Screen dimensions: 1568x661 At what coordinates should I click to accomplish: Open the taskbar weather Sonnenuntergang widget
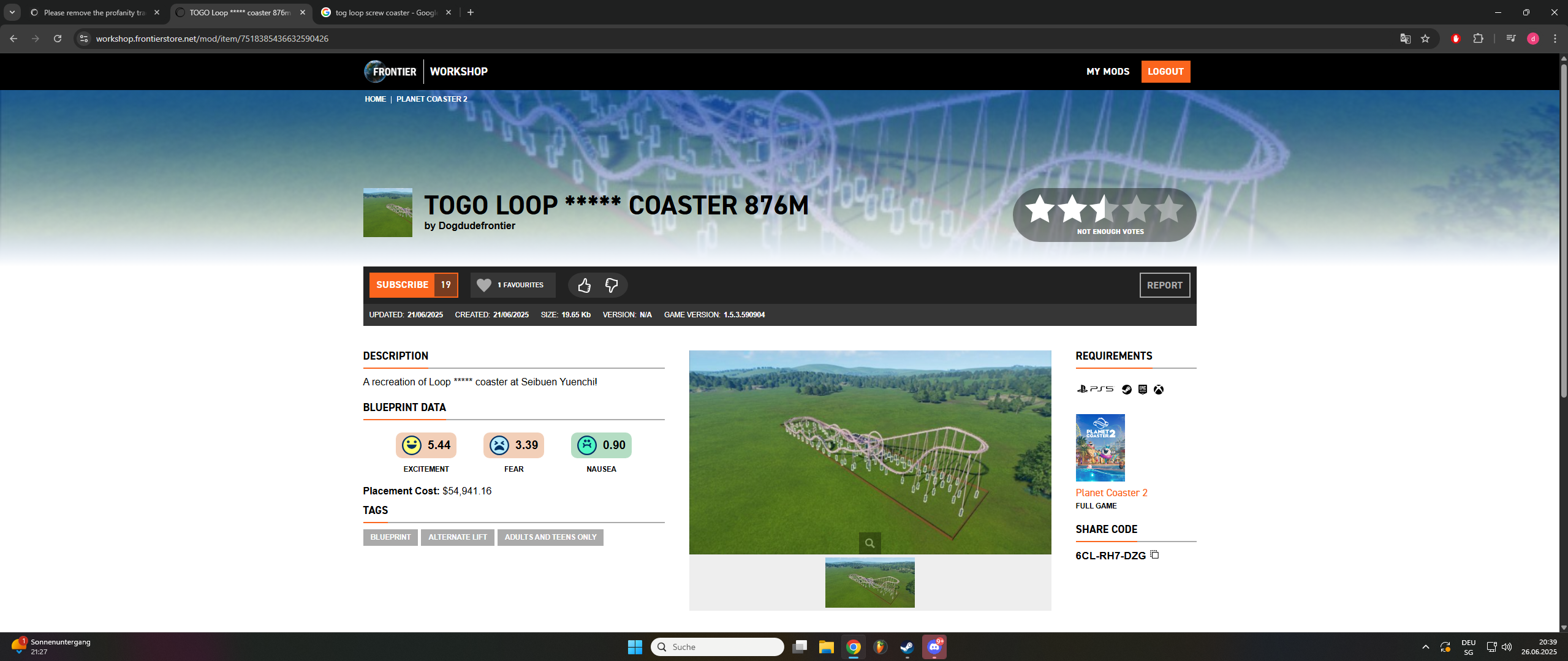click(x=51, y=647)
